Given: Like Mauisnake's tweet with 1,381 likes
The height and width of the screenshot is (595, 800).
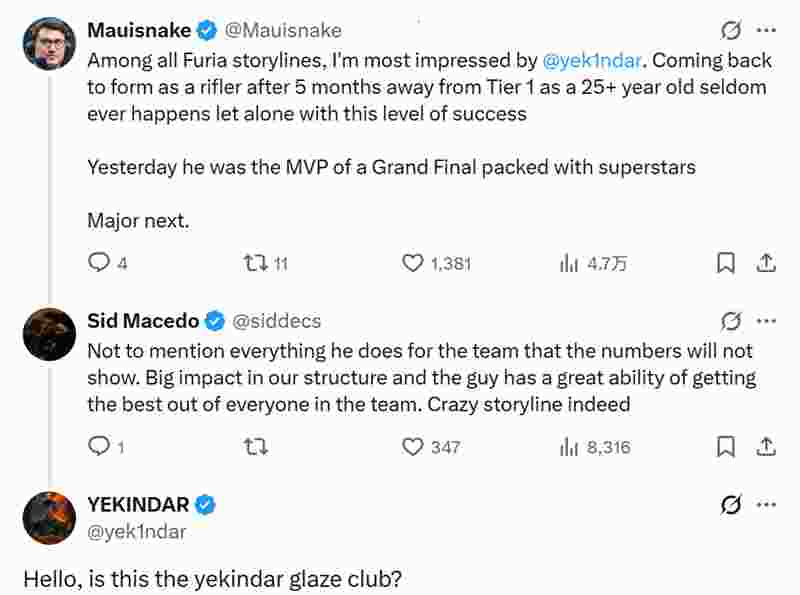Looking at the screenshot, I should click(413, 263).
